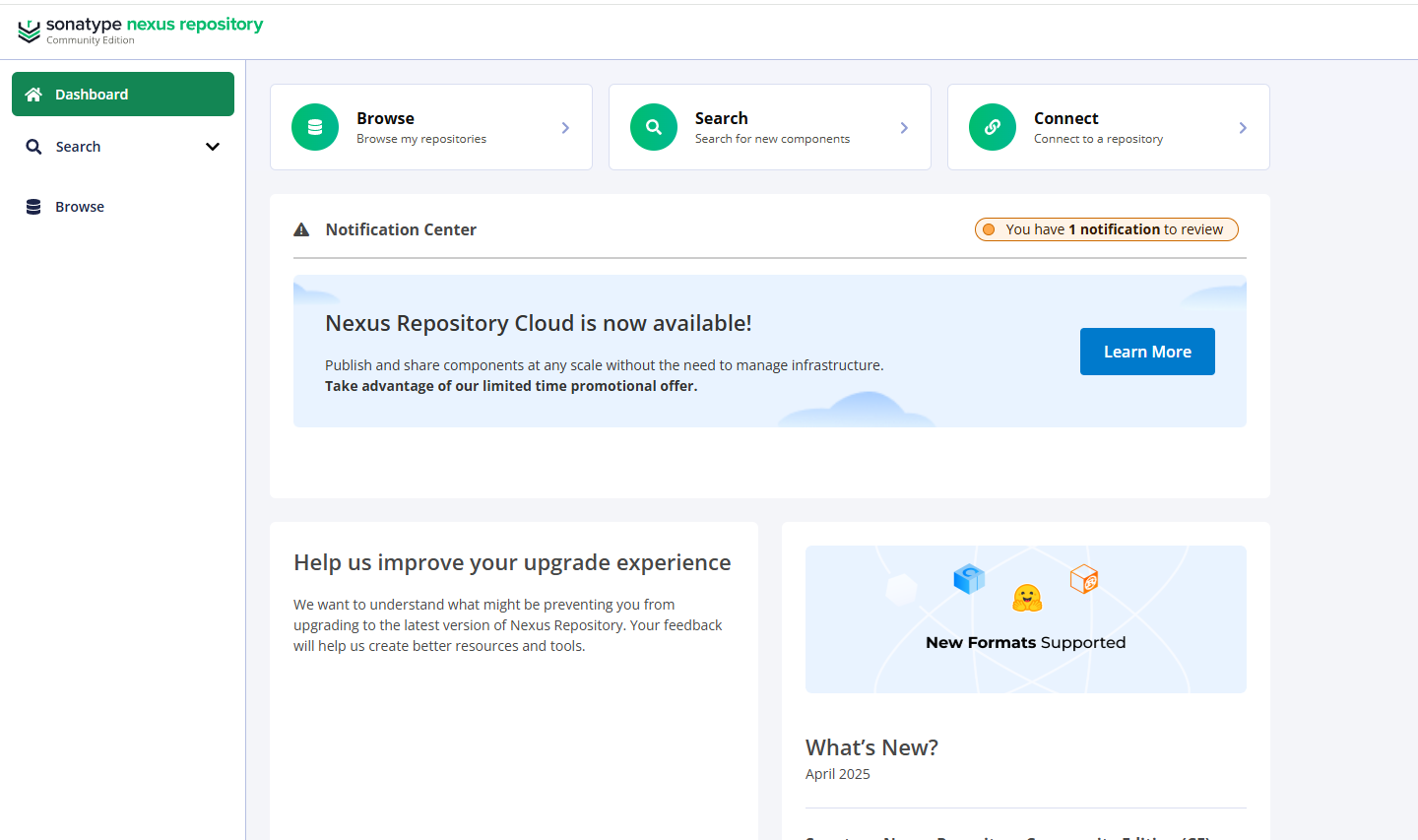Viewport: 1418px width, 840px height.
Task: Click the Nexus Repository Cloud announcement heading
Action: click(538, 323)
